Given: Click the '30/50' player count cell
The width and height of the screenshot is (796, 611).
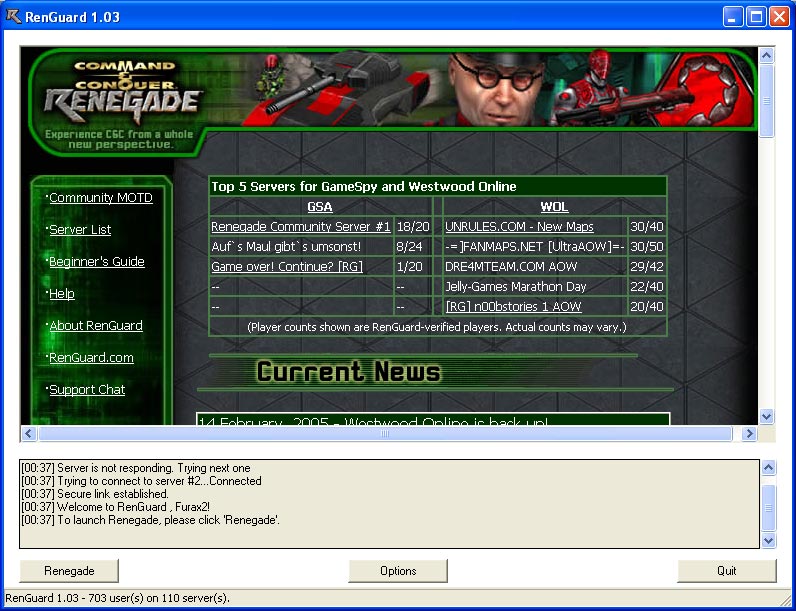Looking at the screenshot, I should coord(646,247).
